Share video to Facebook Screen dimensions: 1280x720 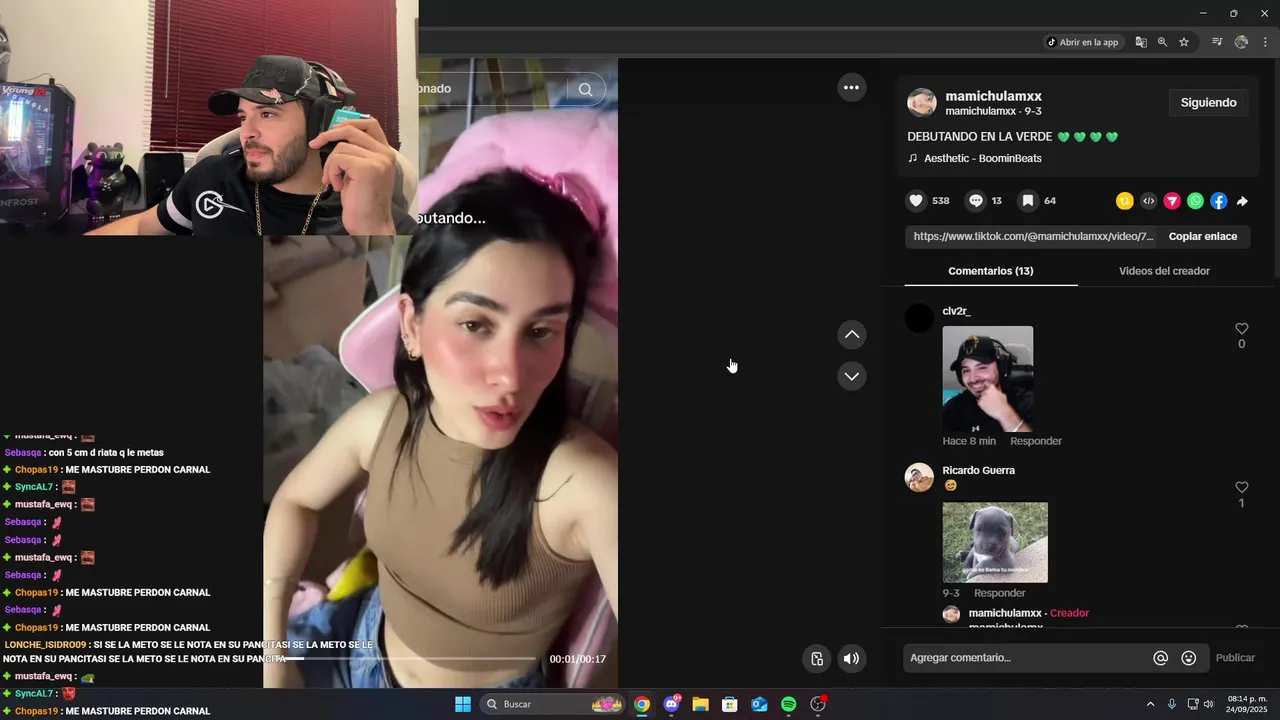(x=1218, y=201)
